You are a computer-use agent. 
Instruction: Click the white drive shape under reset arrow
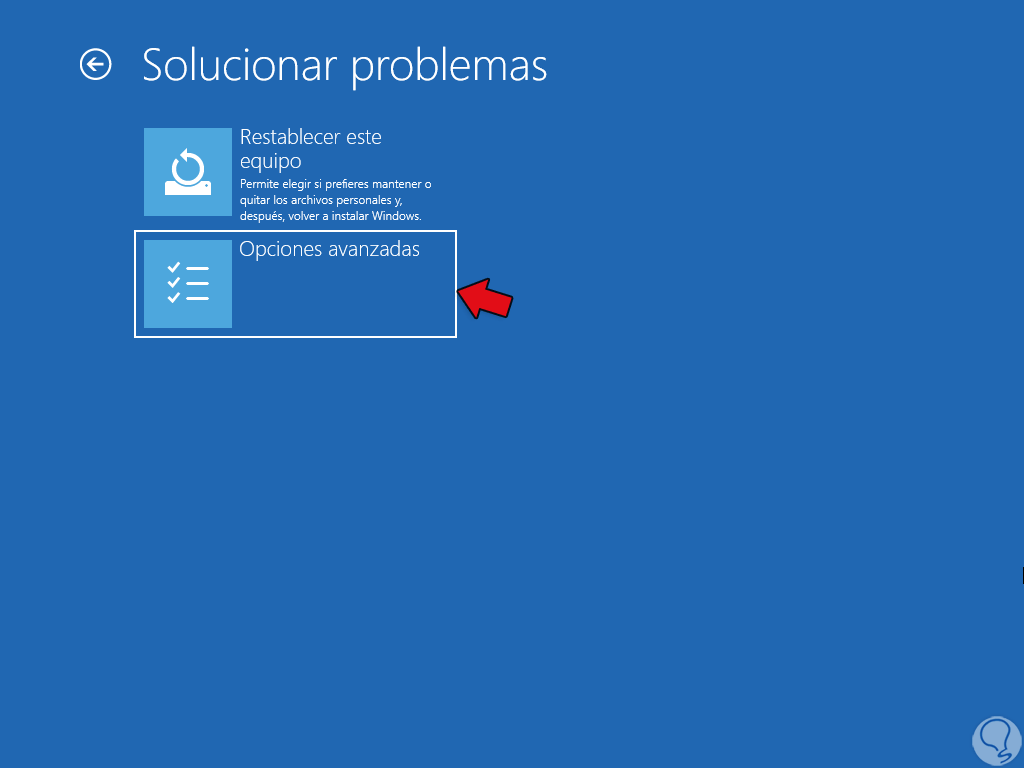[188, 188]
